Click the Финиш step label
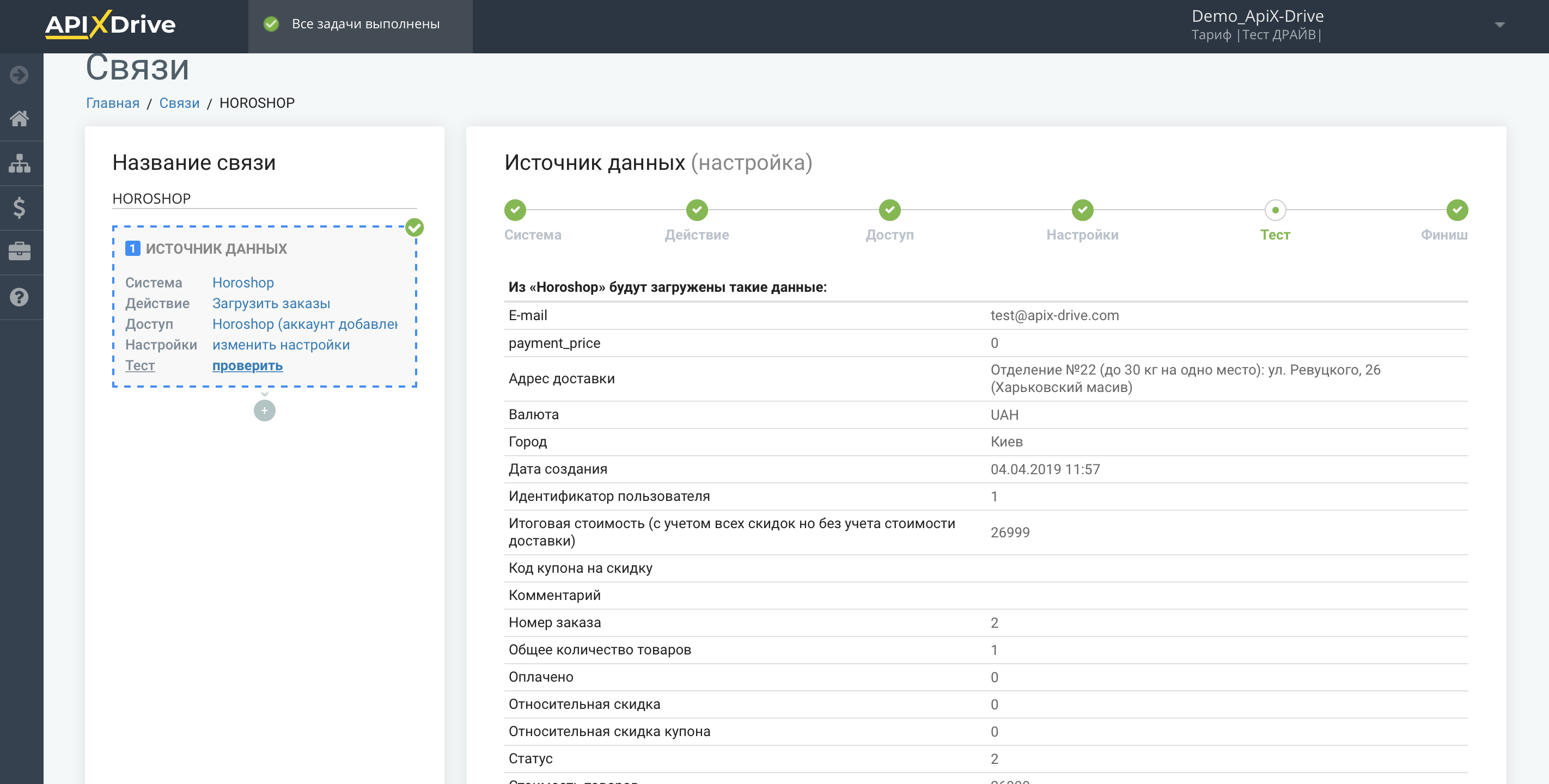The width and height of the screenshot is (1549, 784). [1444, 235]
